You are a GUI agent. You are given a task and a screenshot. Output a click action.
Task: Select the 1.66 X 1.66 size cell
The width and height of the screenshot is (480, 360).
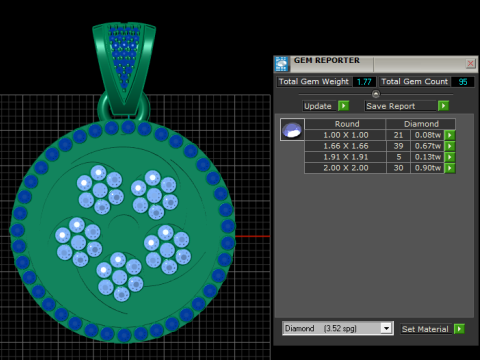pos(345,146)
